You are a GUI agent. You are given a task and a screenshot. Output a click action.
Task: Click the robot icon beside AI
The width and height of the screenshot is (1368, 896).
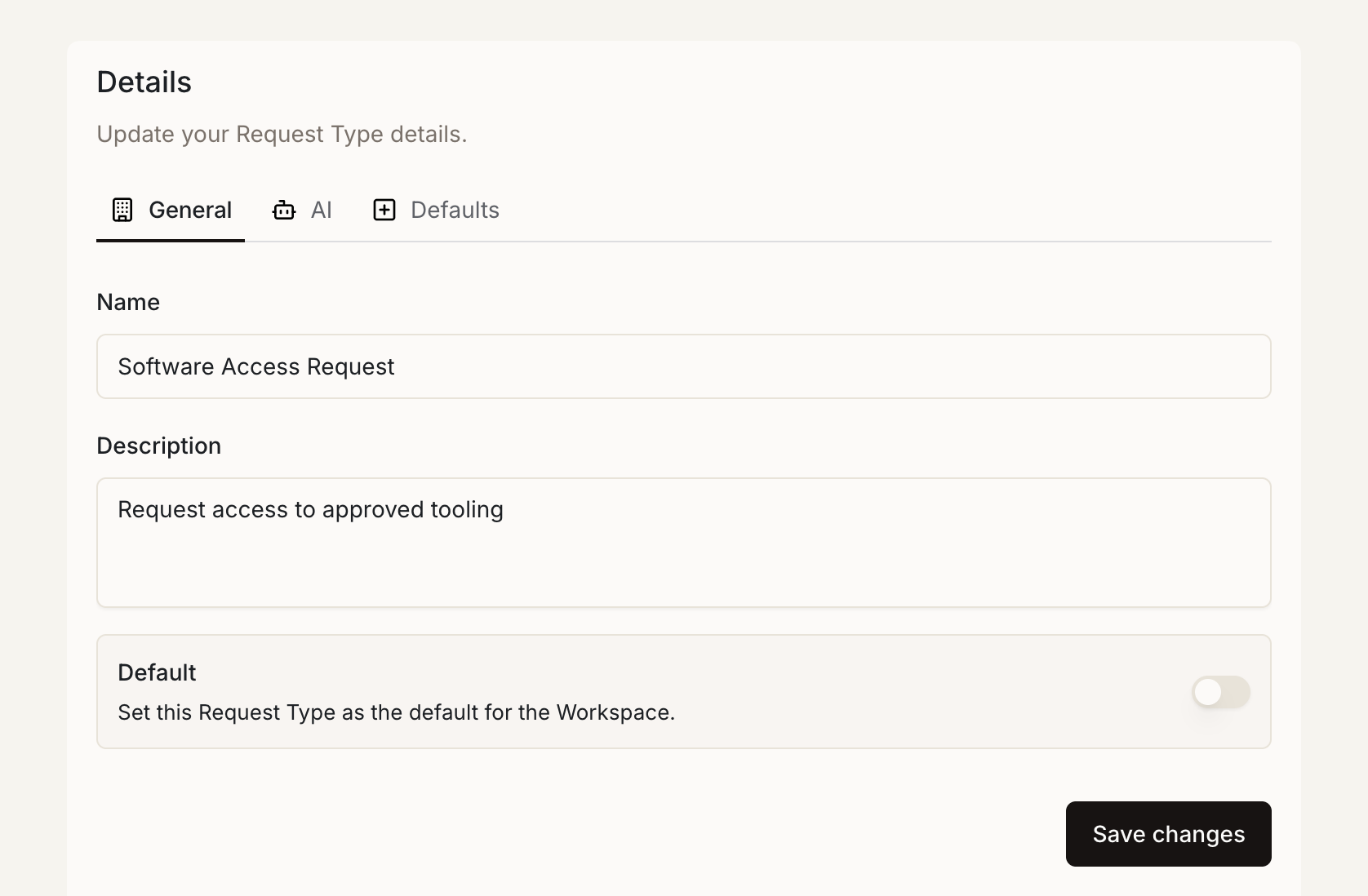[284, 210]
